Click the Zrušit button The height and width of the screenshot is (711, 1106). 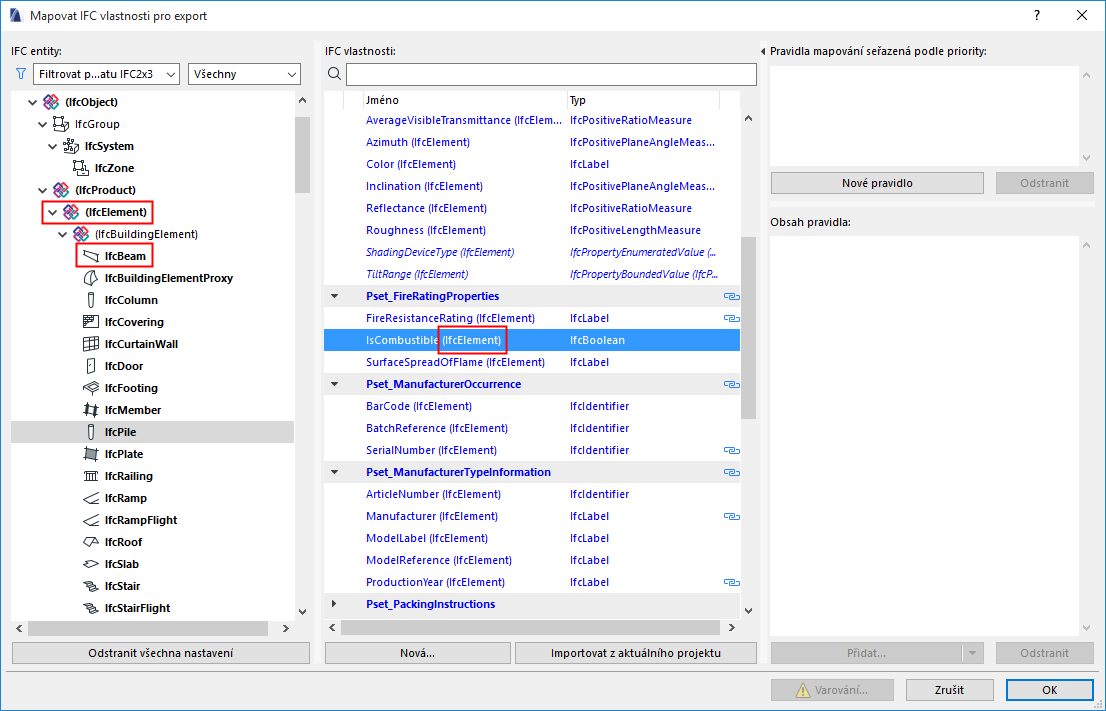(949, 690)
